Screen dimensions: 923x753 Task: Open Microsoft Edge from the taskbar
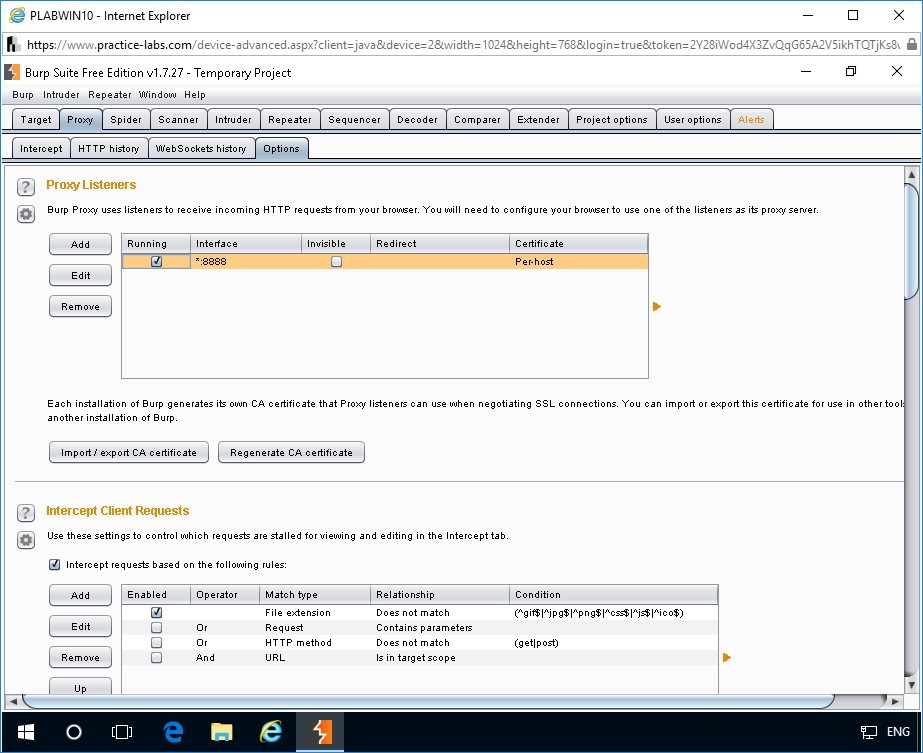[x=173, y=731]
